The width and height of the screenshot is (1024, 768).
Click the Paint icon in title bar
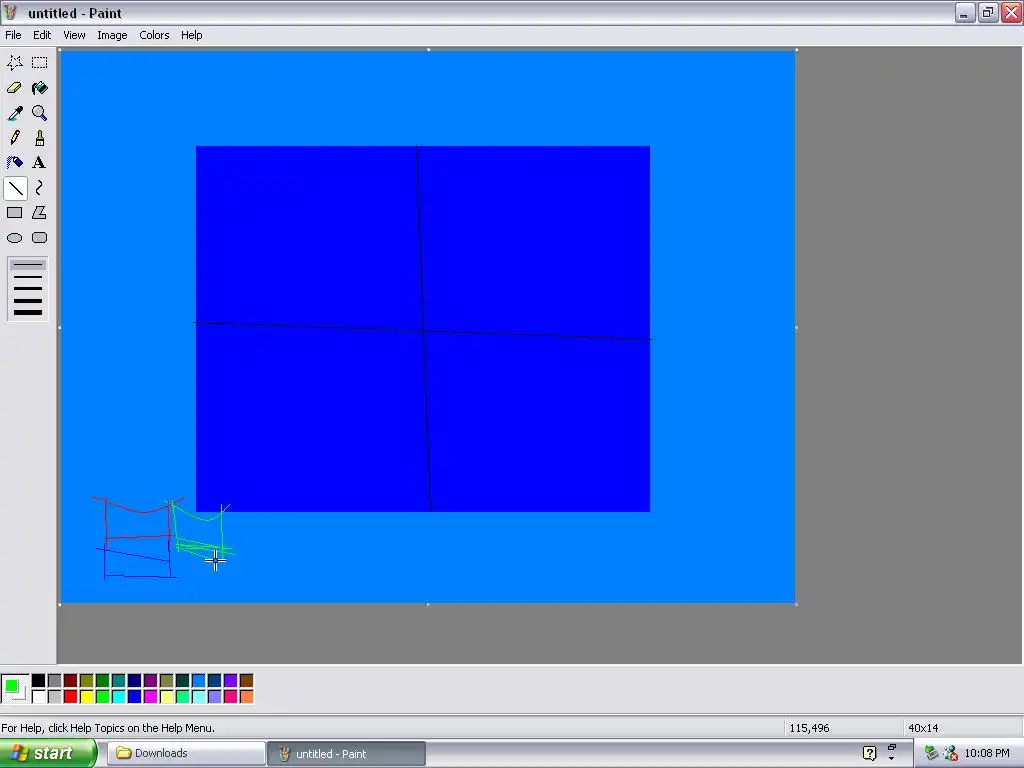pos(11,12)
